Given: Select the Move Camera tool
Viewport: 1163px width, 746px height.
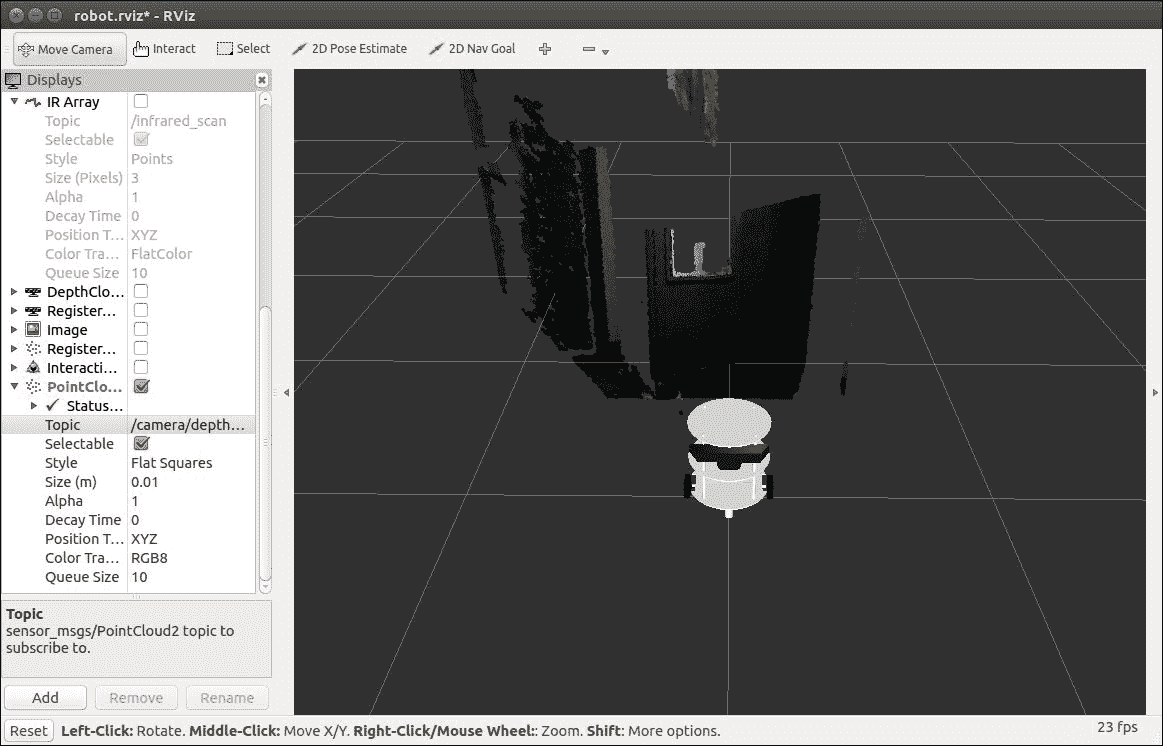Looking at the screenshot, I should 70,49.
